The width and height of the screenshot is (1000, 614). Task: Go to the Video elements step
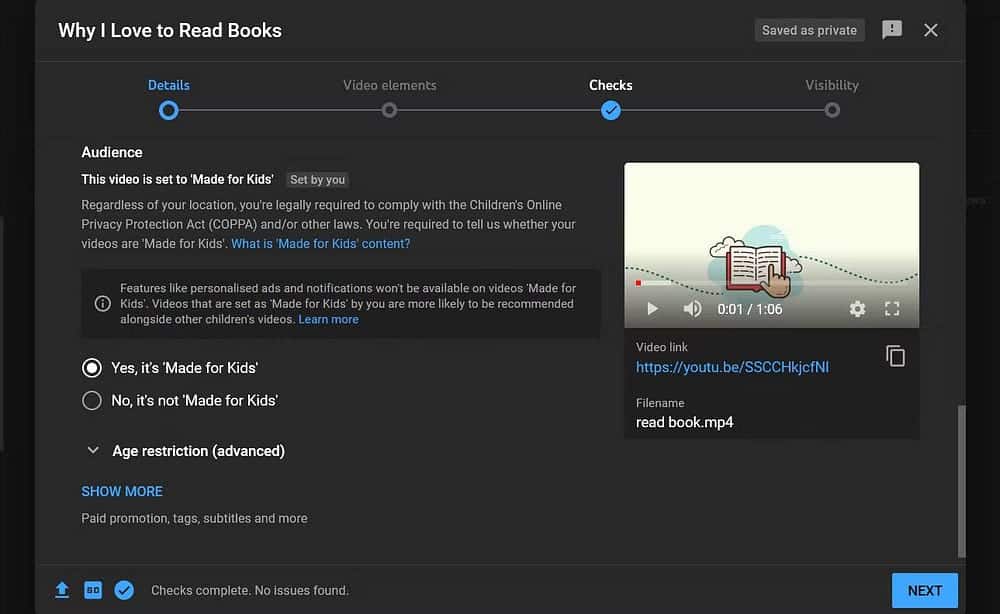tap(389, 109)
